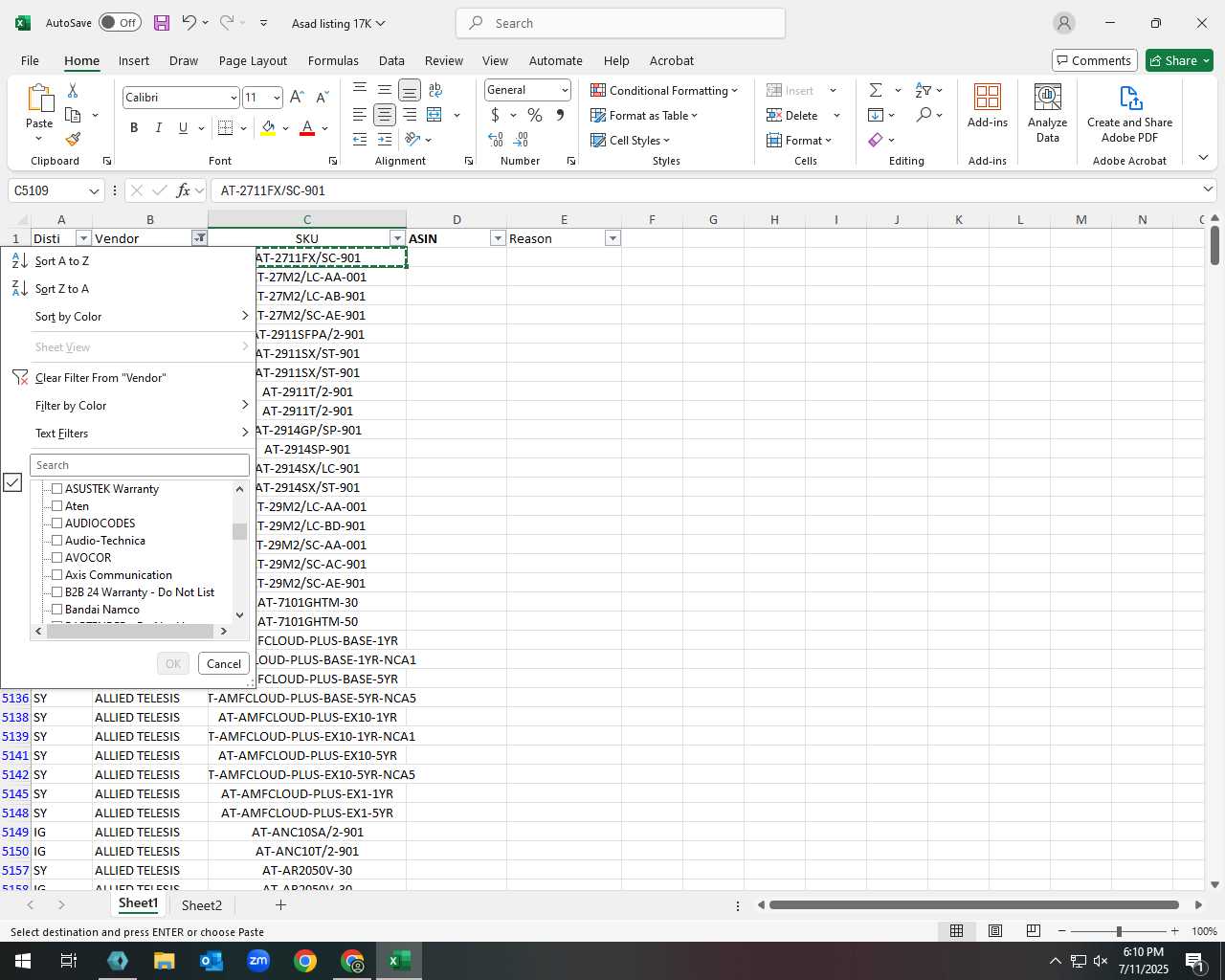The height and width of the screenshot is (980, 1225).
Task: Click the filter menu Search field
Action: coord(140,465)
